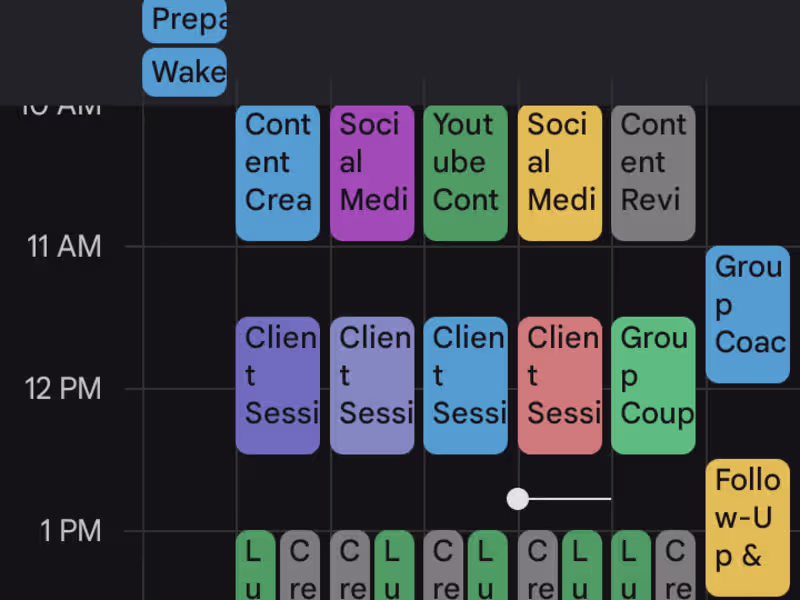
Task: Click the green Youtube Cont event
Action: (466, 172)
